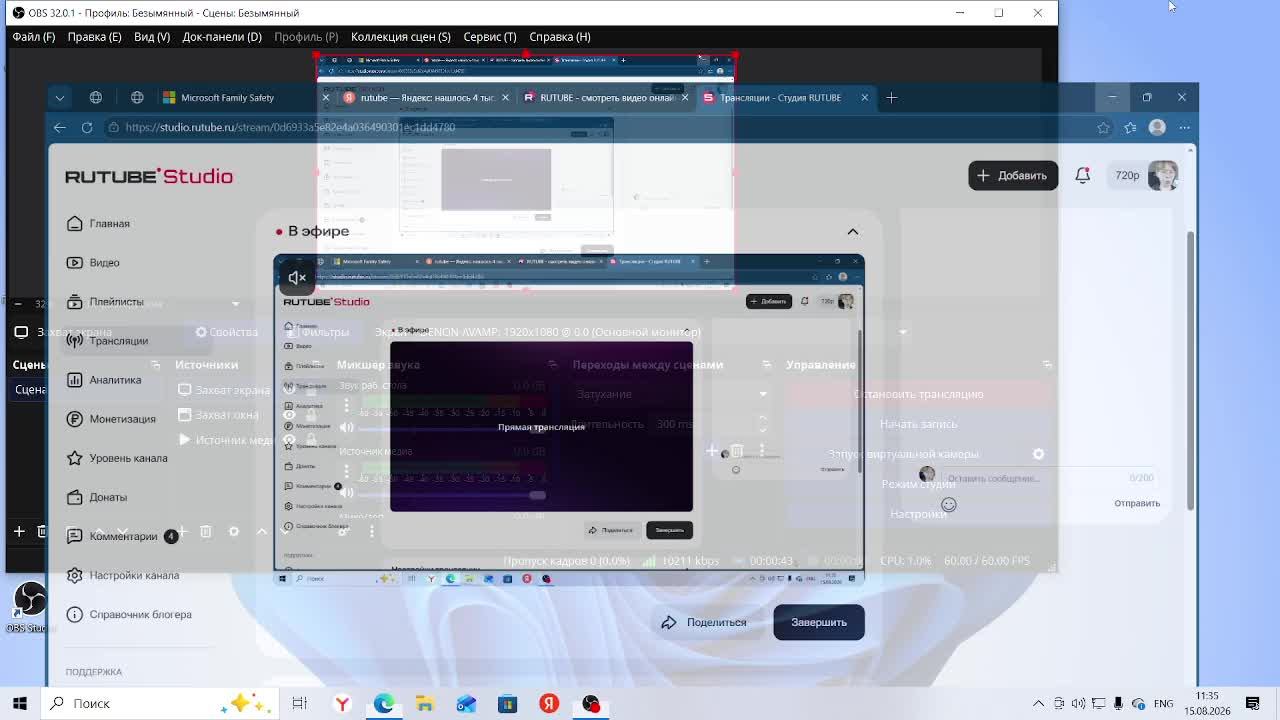Open the OBS Коллекция сцен (S) menu
The width and height of the screenshot is (1280, 720).
click(401, 37)
